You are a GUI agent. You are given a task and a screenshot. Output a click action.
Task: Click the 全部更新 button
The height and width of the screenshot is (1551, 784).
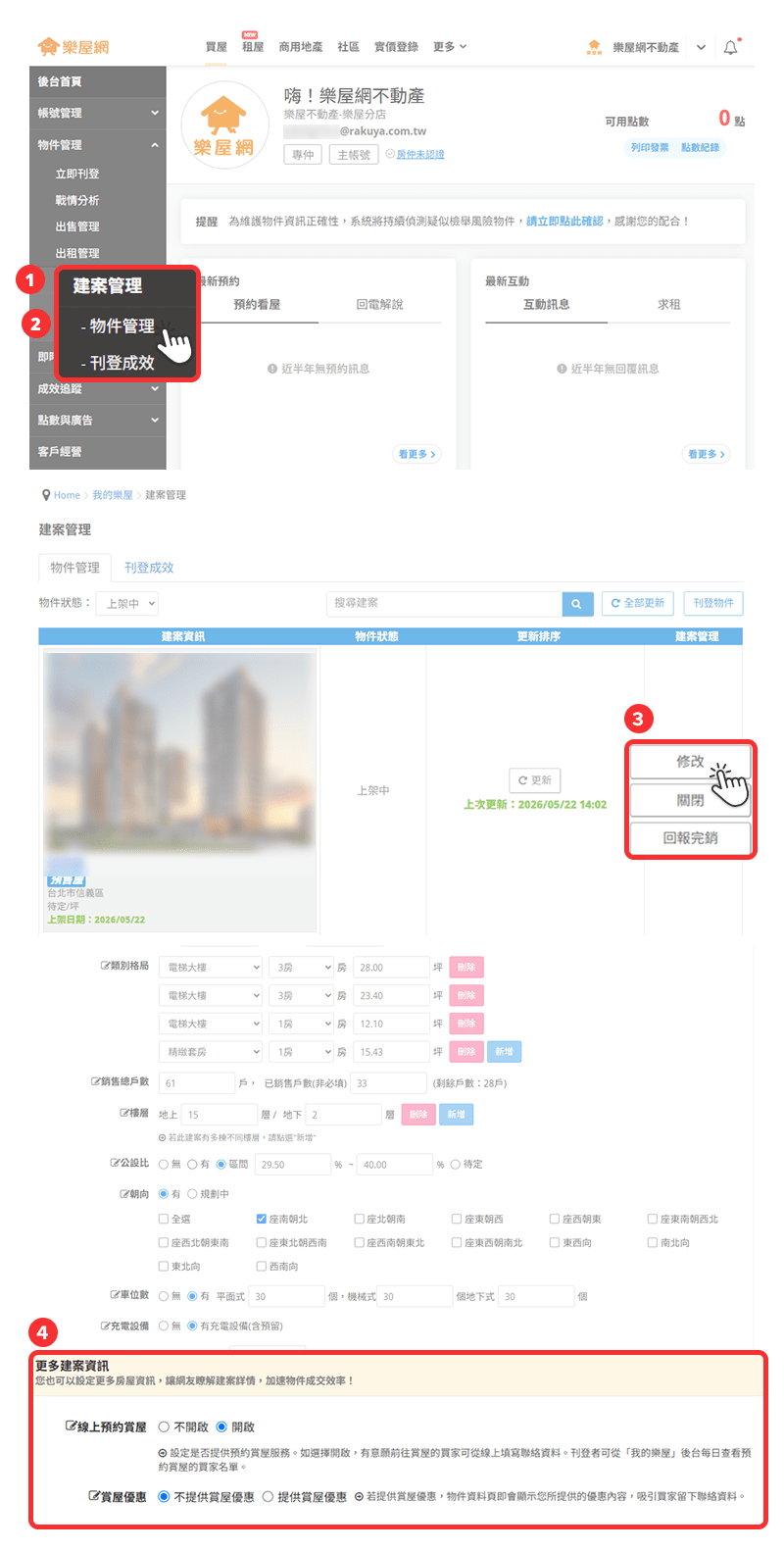click(x=638, y=603)
